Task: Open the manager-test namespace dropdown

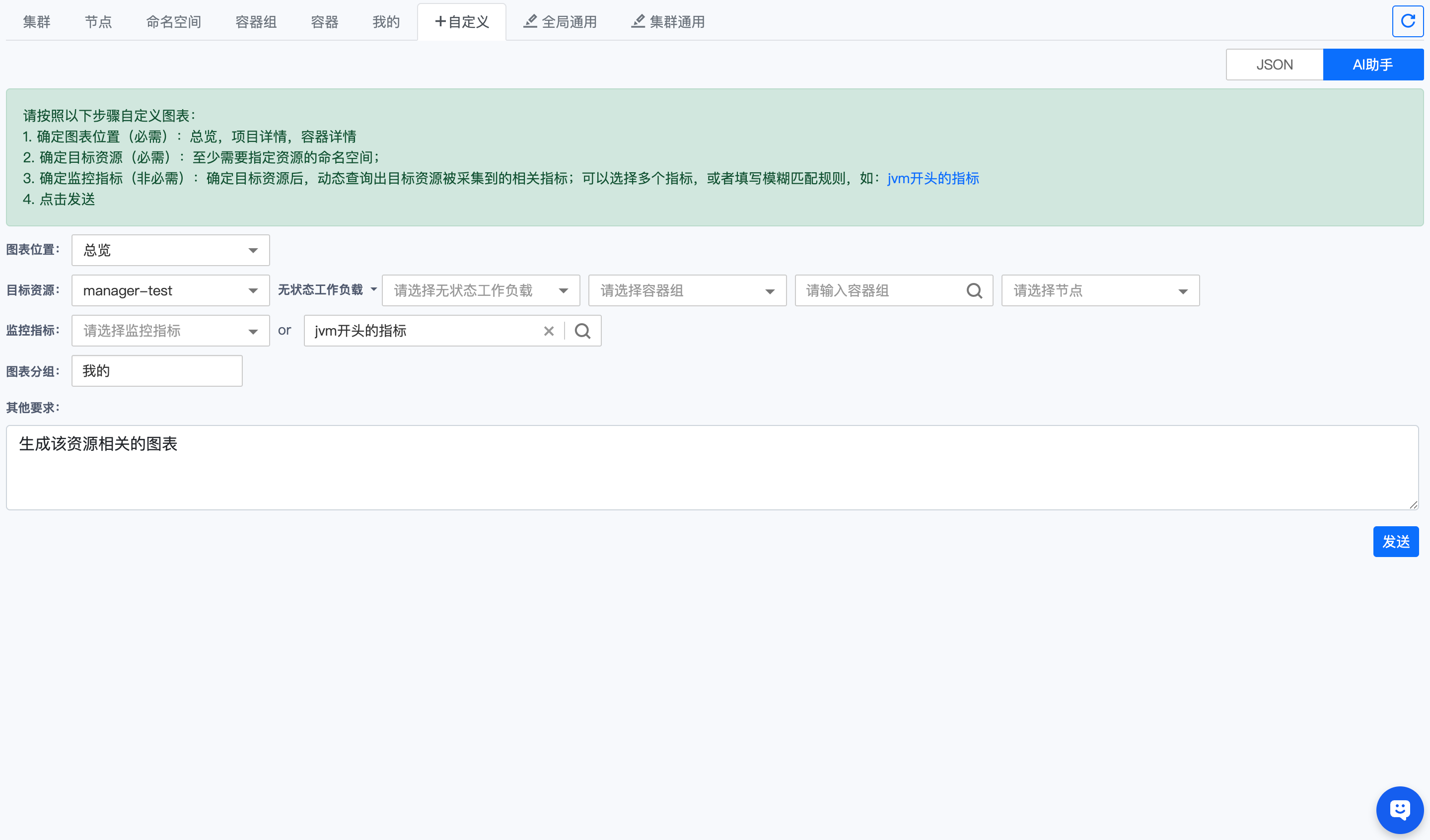Action: [170, 290]
